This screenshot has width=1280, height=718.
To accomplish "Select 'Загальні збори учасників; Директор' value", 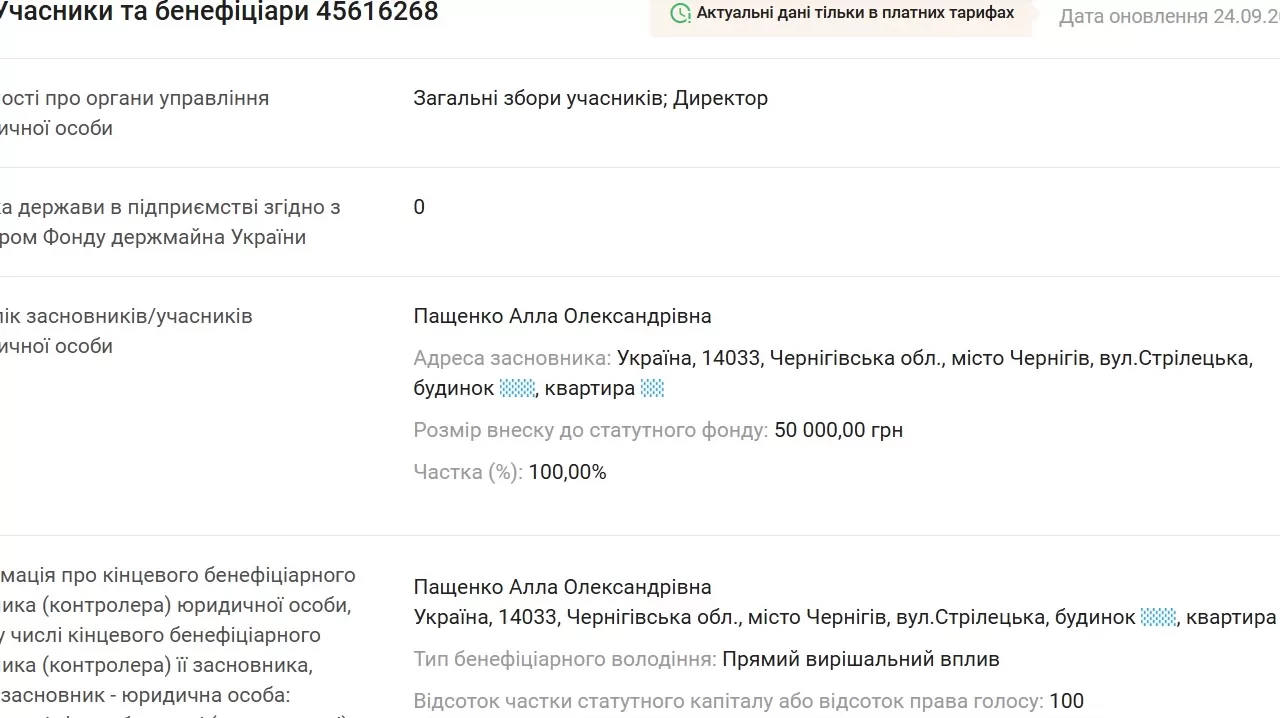I will coord(590,98).
